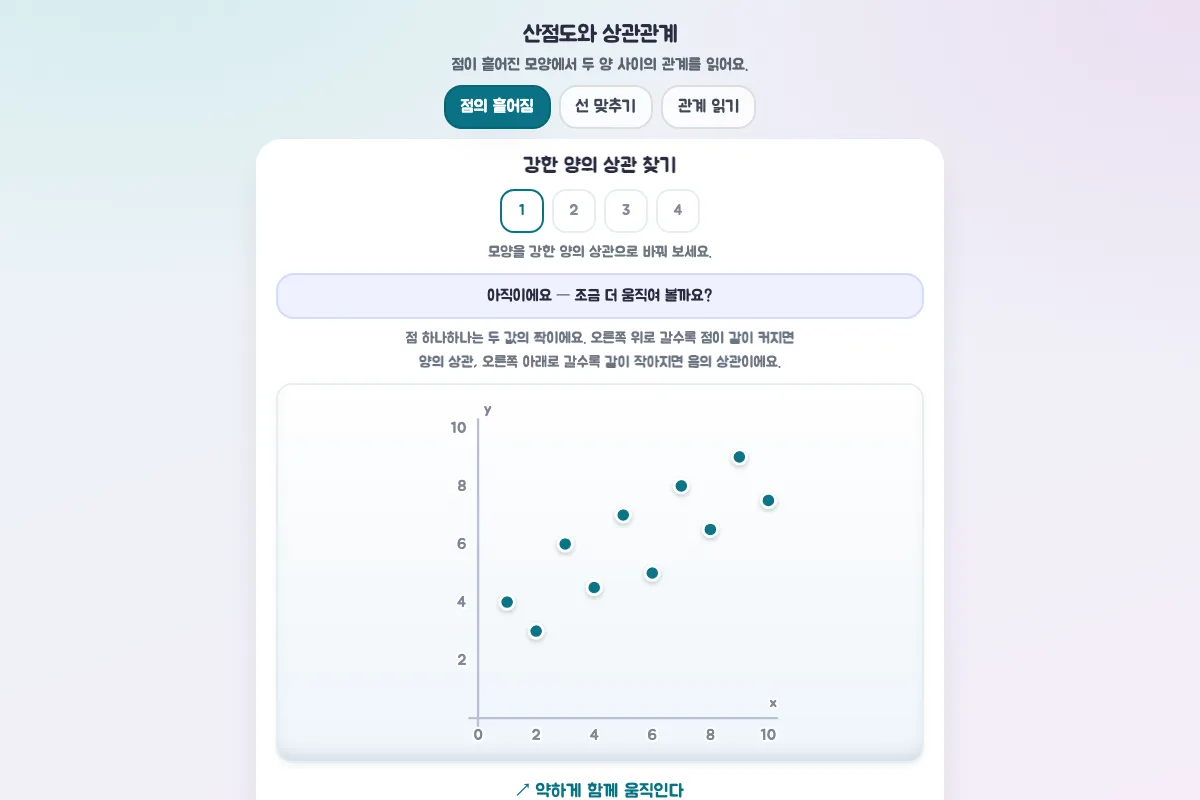Image resolution: width=1200 pixels, height=800 pixels.
Task: Select step 1 button
Action: click(x=522, y=211)
